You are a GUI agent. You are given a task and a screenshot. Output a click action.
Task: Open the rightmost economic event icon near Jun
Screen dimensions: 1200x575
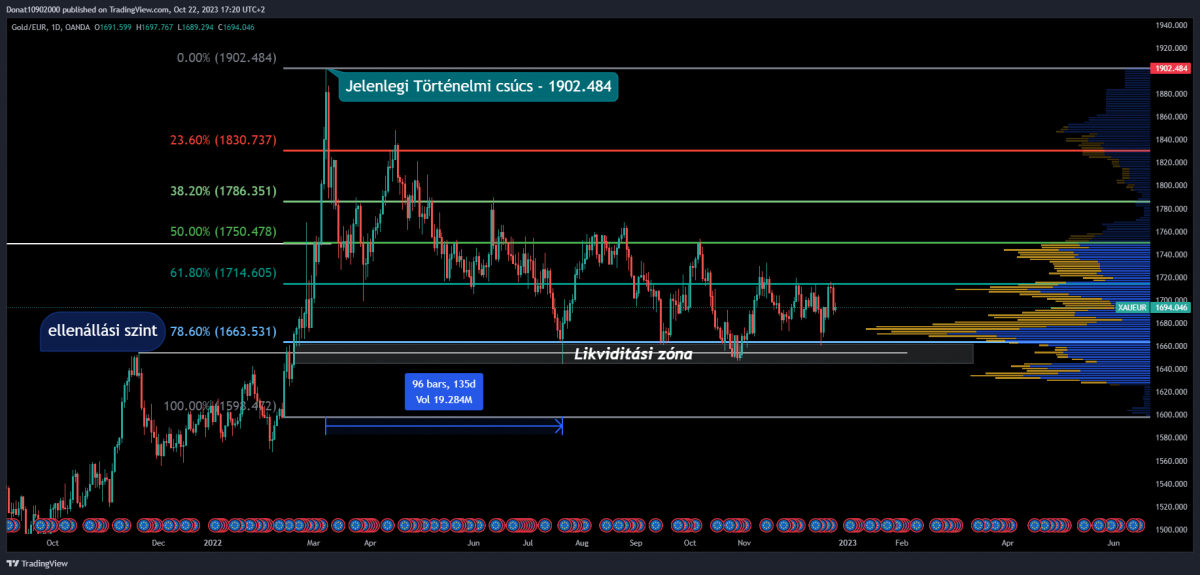(1136, 525)
